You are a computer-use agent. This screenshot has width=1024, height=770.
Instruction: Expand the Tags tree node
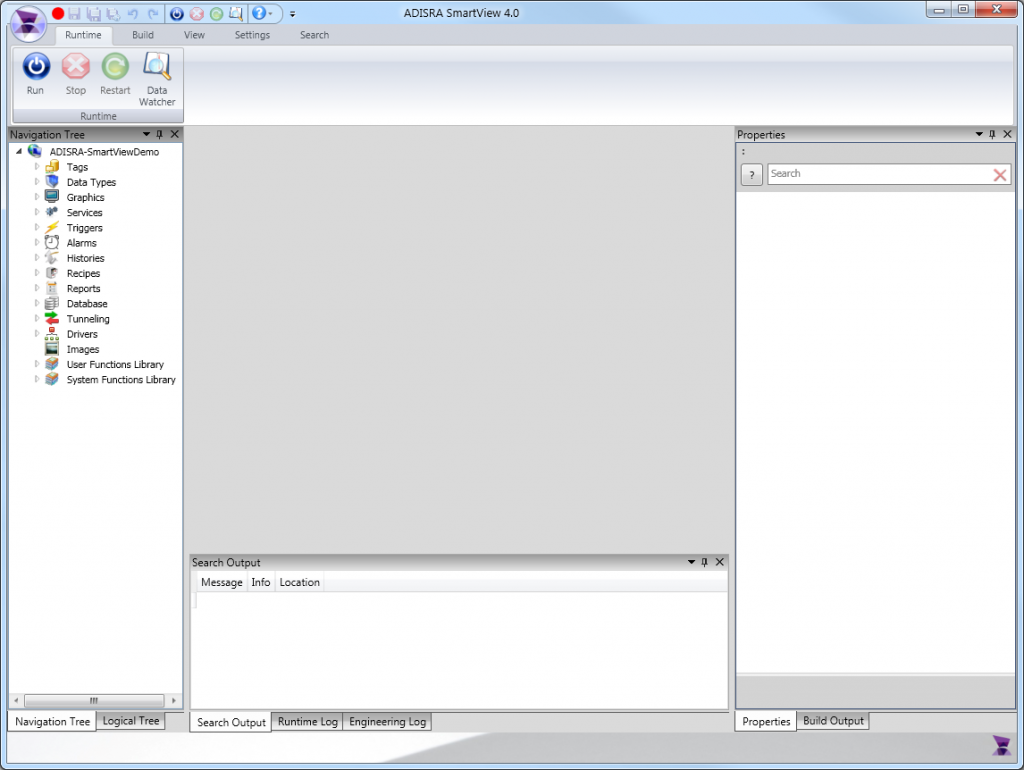[x=37, y=167]
